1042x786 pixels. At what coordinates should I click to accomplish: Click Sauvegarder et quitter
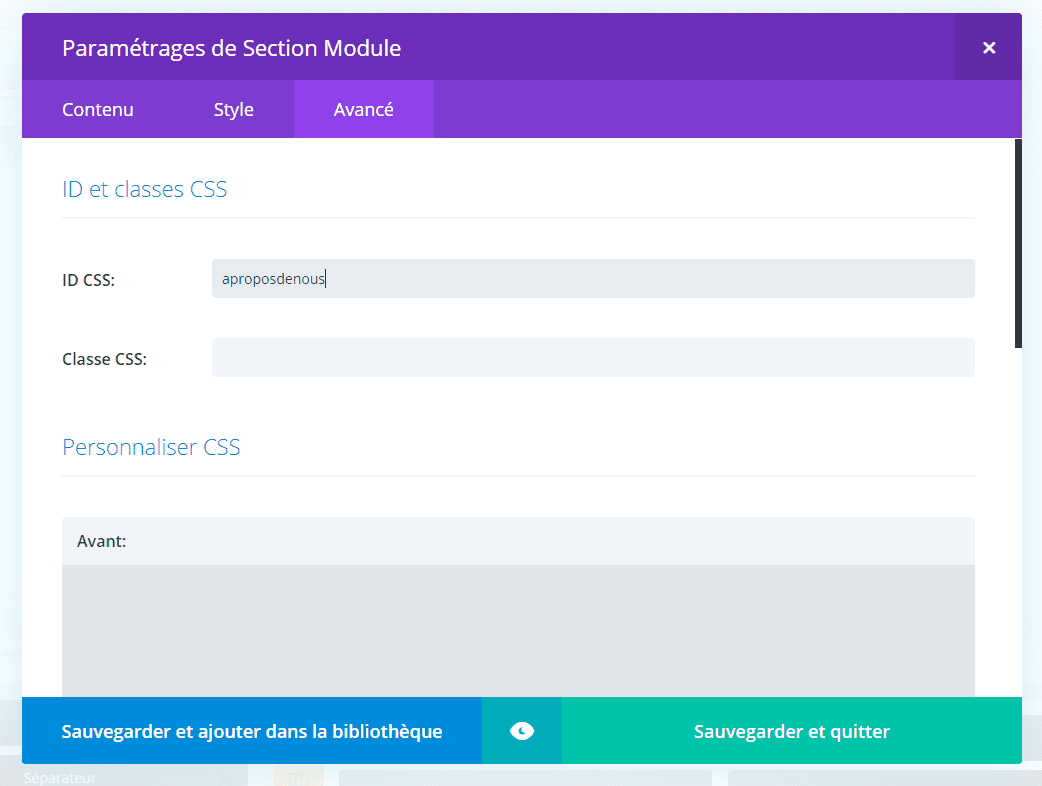tap(791, 731)
